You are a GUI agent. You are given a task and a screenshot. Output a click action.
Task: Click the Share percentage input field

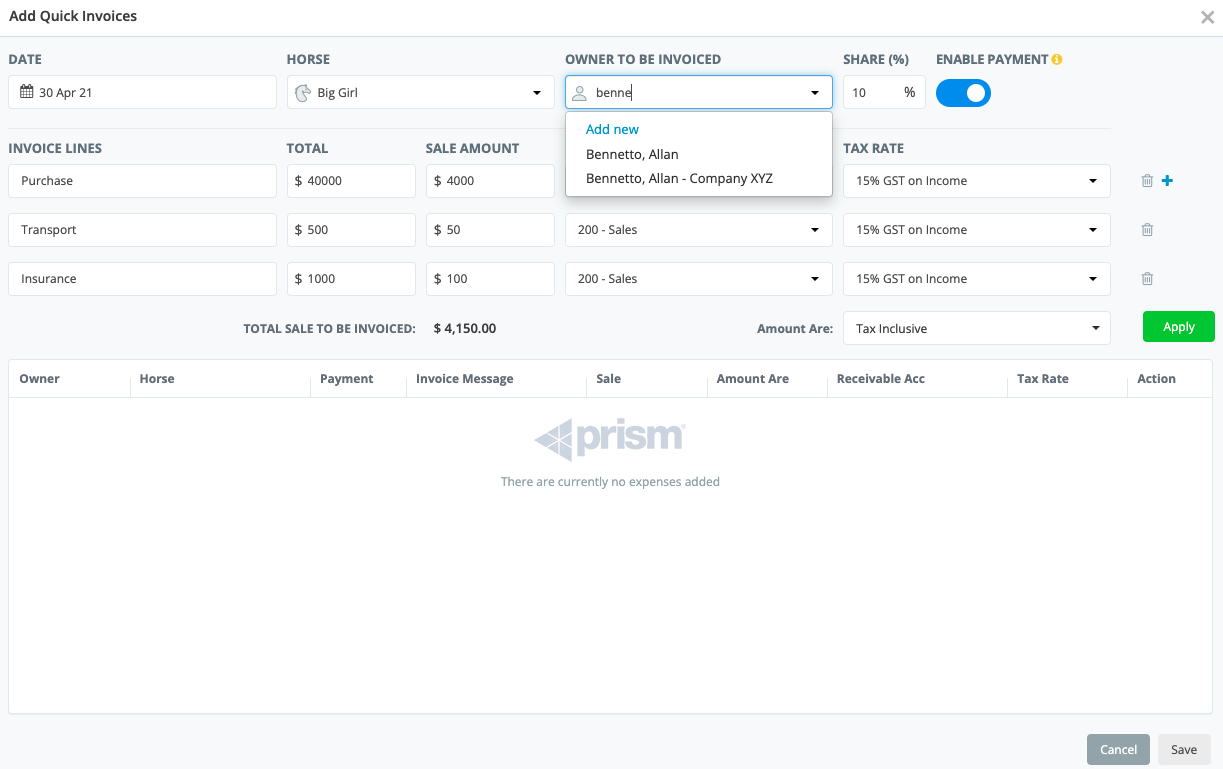(872, 93)
